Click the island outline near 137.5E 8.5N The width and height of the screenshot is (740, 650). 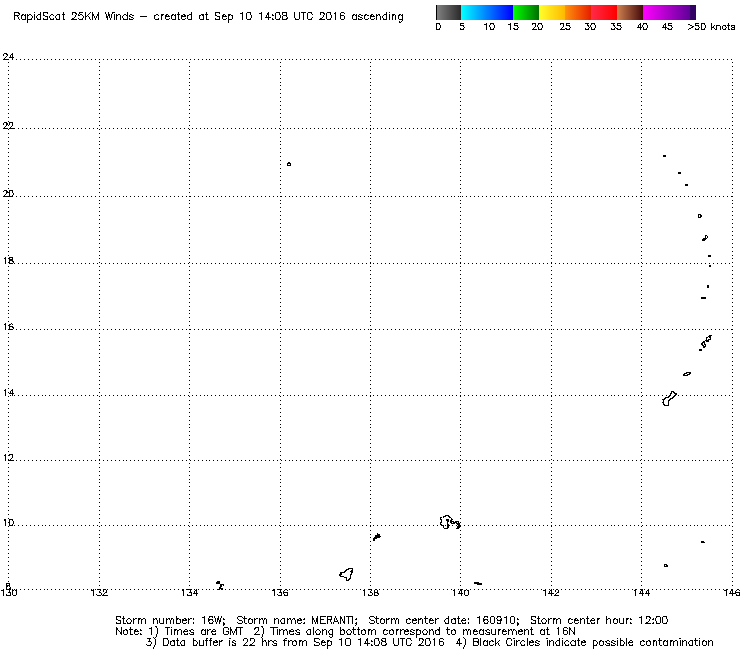click(346, 574)
